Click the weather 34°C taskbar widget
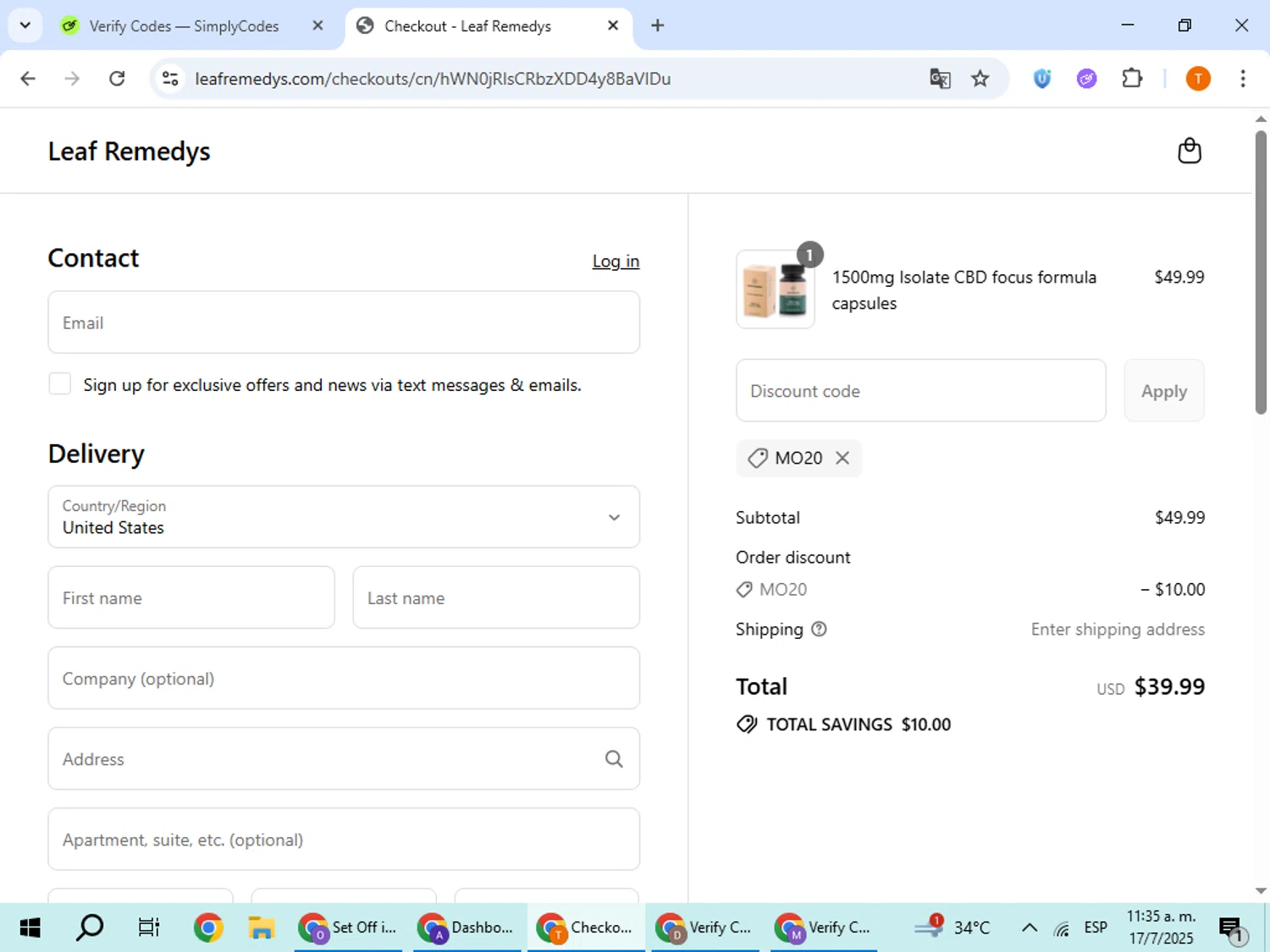Viewport: 1270px width, 952px height. (952, 927)
